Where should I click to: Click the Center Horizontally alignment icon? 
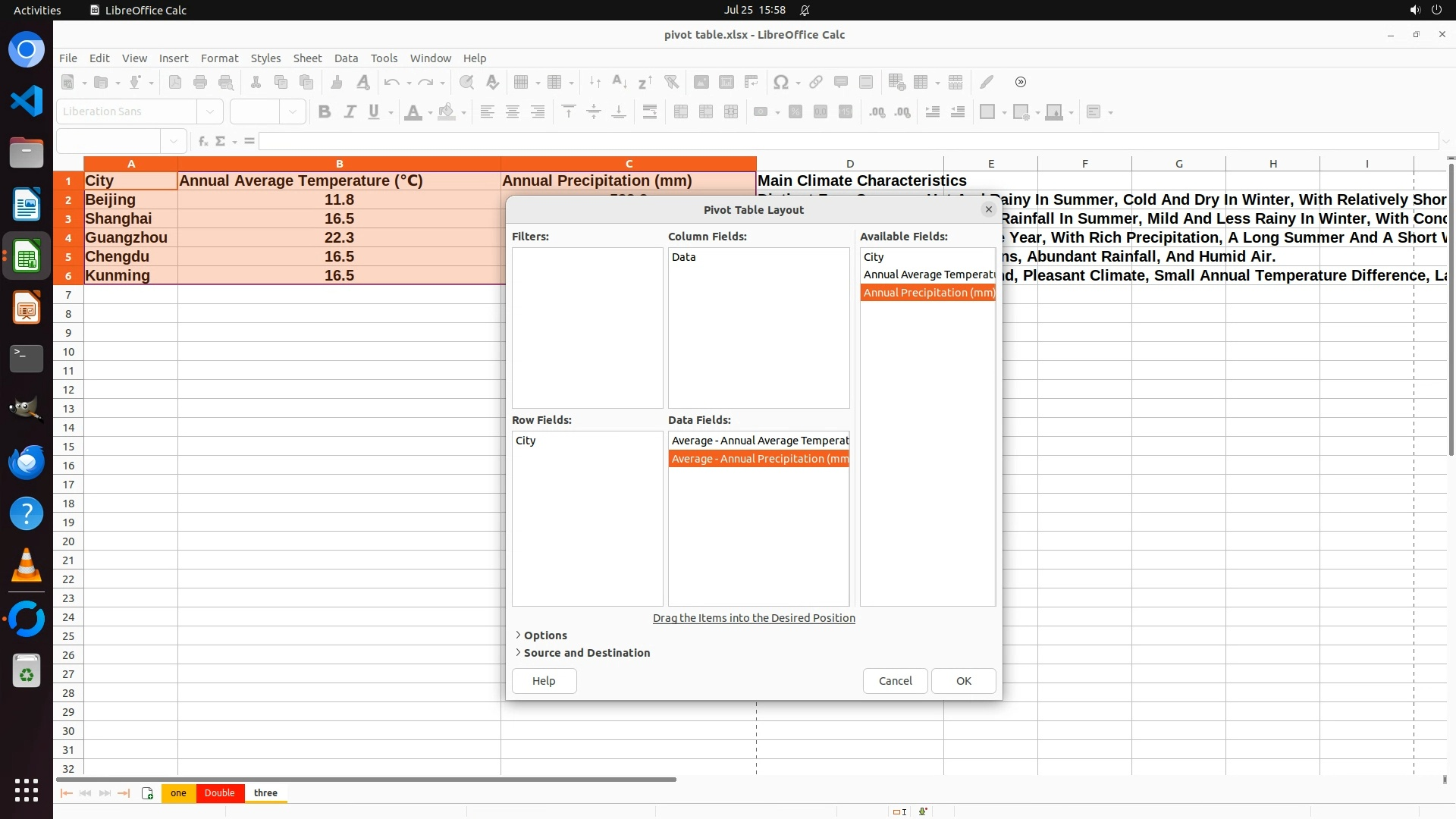tap(513, 112)
